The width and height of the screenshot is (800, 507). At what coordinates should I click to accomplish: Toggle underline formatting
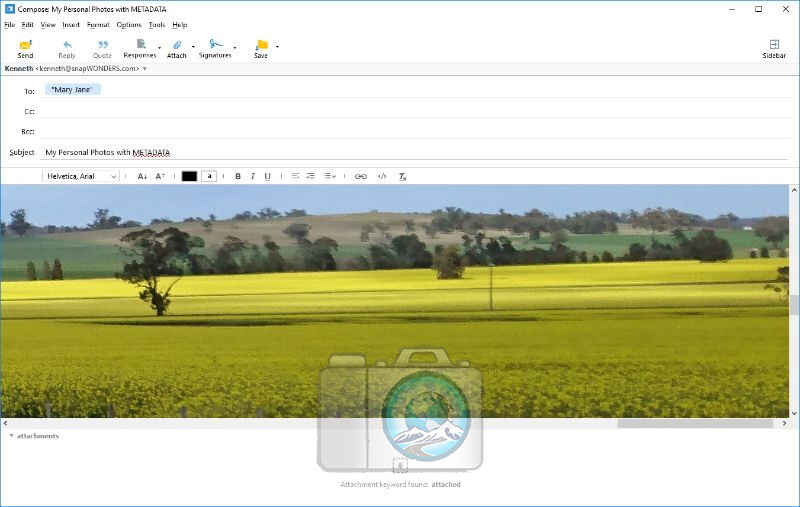click(267, 176)
